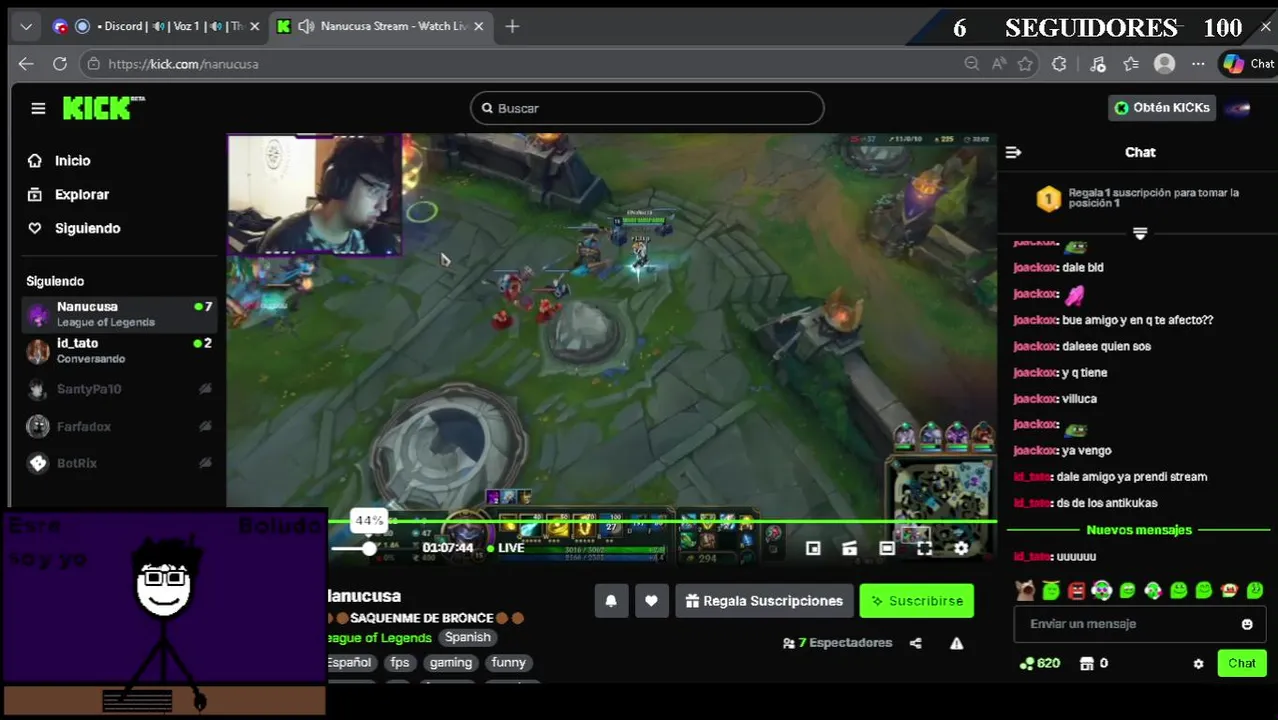1278x720 pixels.
Task: Mute the Nanucusa Stream tab's speaker icon
Action: (306, 26)
